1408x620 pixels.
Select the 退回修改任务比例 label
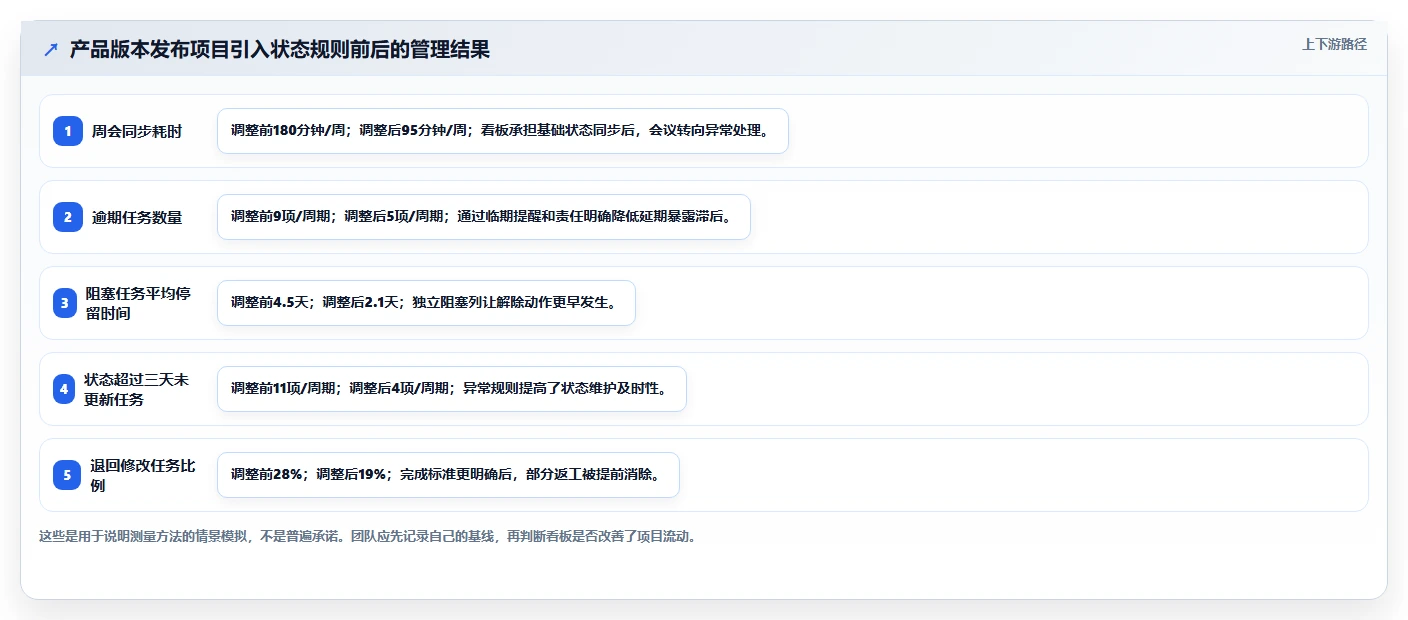point(143,475)
